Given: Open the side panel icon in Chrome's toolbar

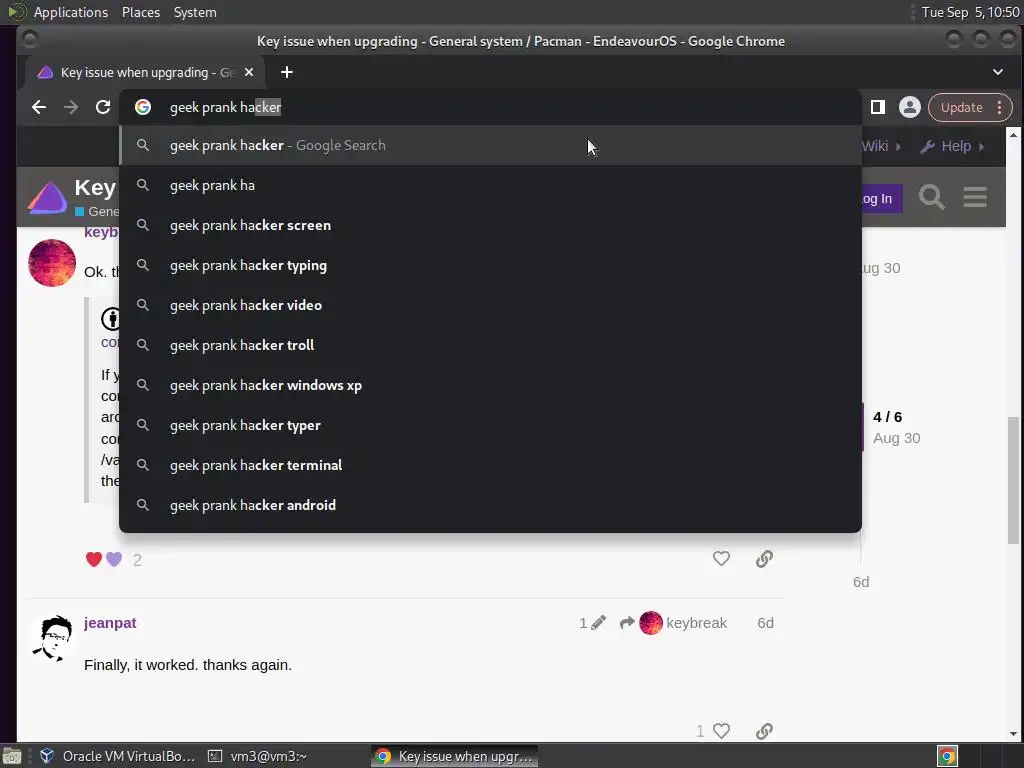Looking at the screenshot, I should point(878,107).
